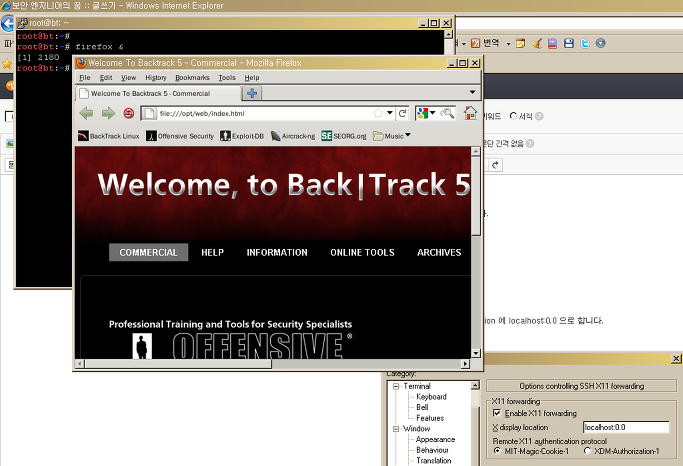Open the Aircrack-ng bookmark
683x466 pixels.
tap(293, 136)
